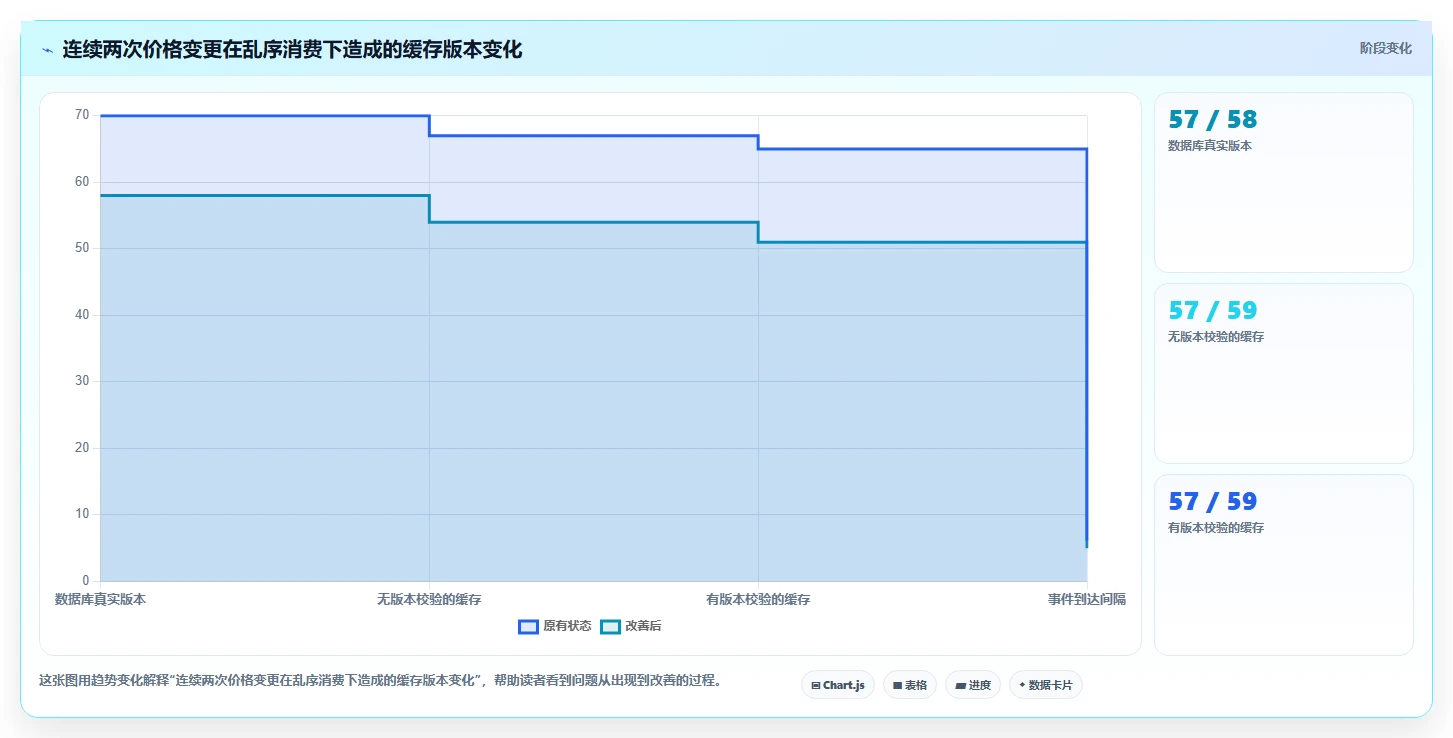Click the 57 / 58 value in first card
The height and width of the screenshot is (738, 1453).
pos(1212,120)
